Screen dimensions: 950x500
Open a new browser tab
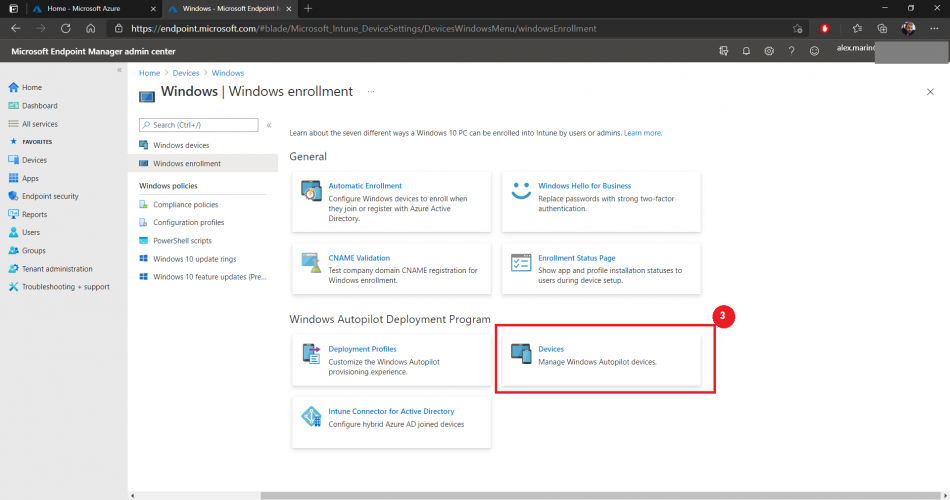[x=308, y=8]
